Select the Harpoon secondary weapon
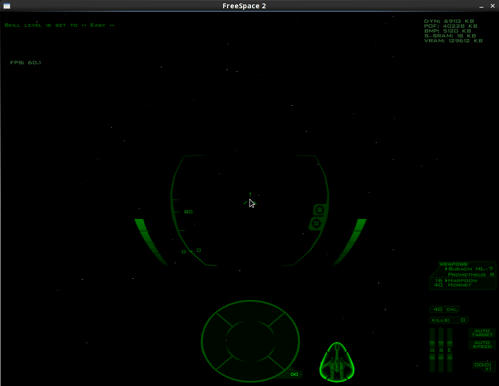 (x=456, y=280)
